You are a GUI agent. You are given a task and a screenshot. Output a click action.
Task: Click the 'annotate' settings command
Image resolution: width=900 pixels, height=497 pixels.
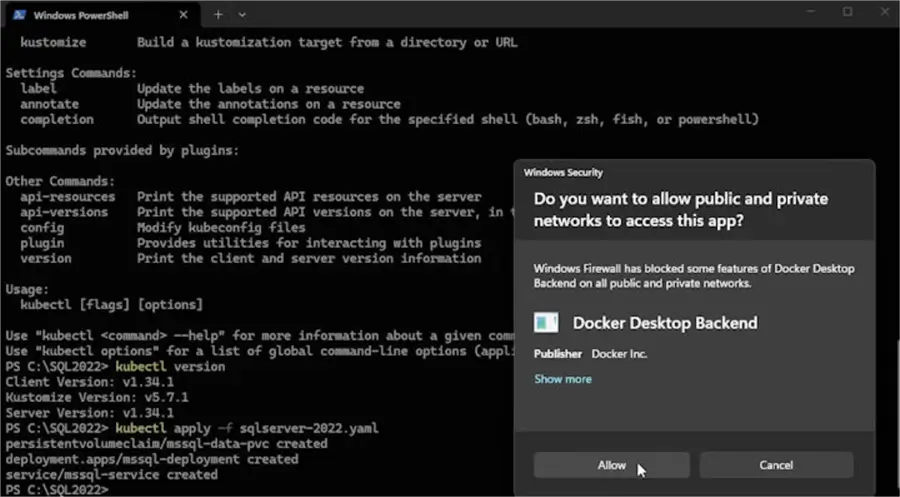50,104
